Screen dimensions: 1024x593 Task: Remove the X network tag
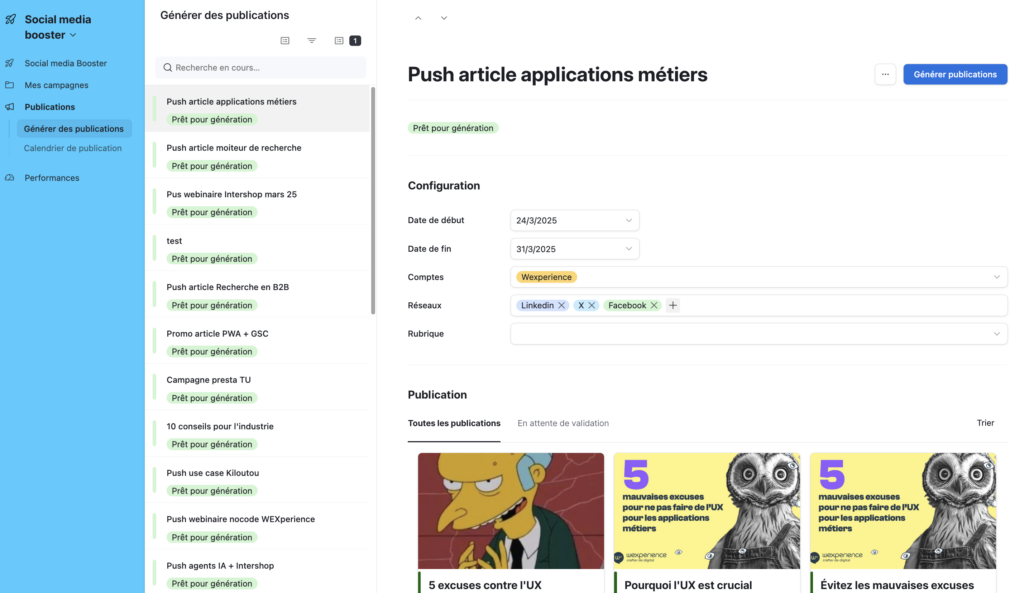pos(592,306)
